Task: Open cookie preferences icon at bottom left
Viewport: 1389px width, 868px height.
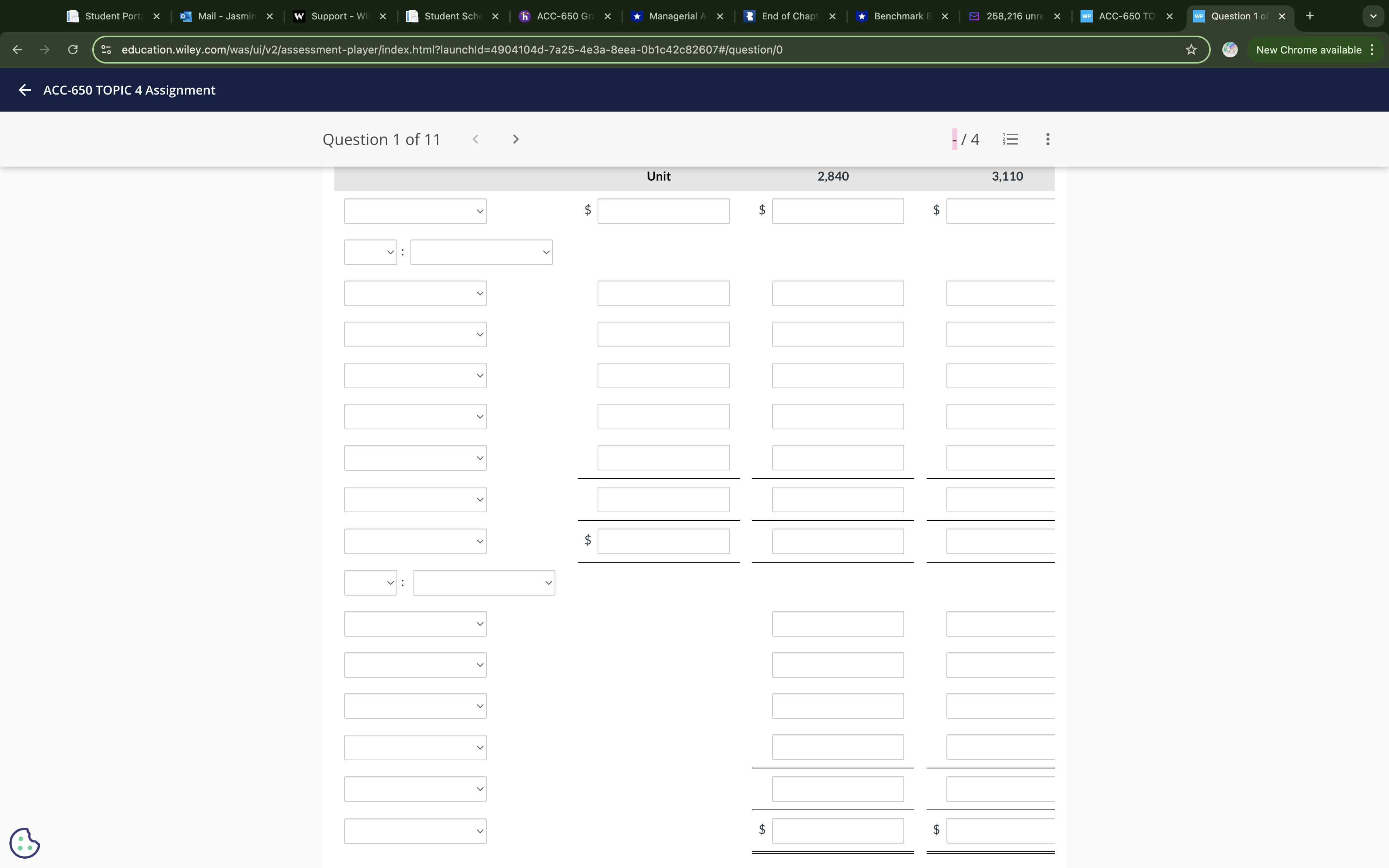Action: pyautogui.click(x=25, y=843)
